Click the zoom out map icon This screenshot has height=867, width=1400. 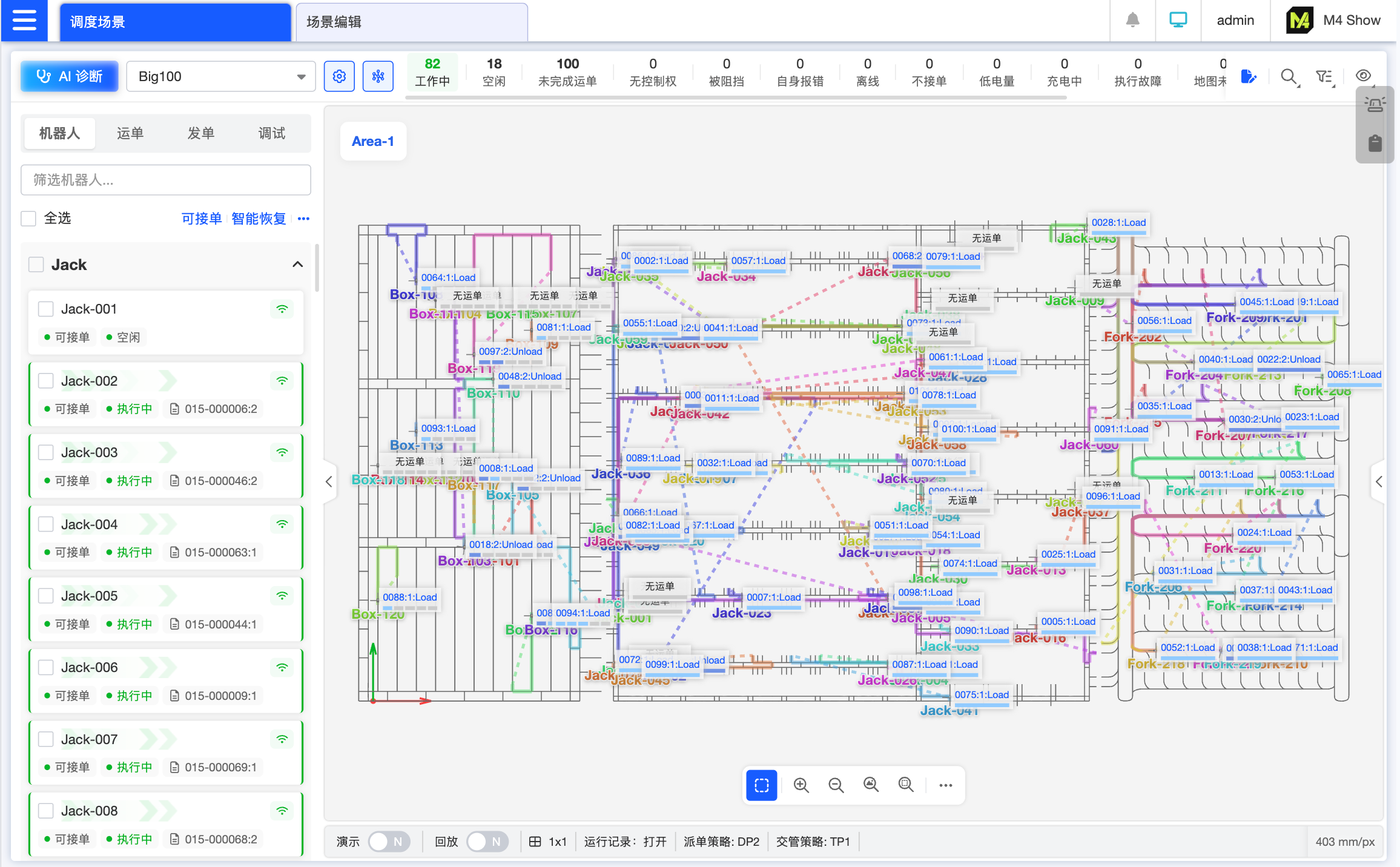(x=836, y=785)
